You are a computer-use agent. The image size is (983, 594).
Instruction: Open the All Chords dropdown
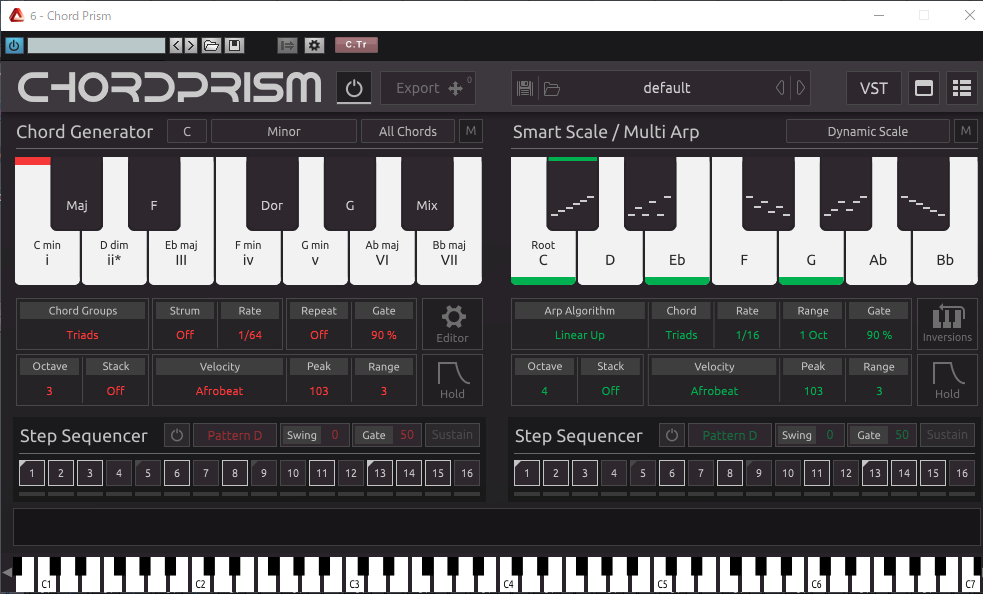407,132
